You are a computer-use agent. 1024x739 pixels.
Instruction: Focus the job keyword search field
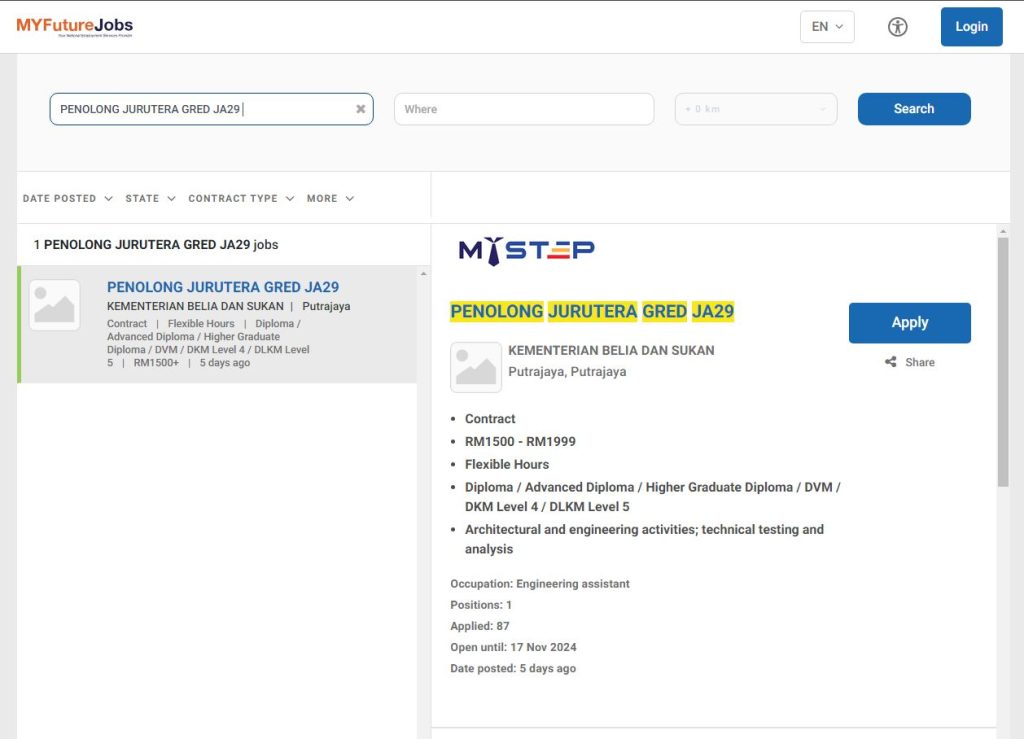[x=200, y=109]
